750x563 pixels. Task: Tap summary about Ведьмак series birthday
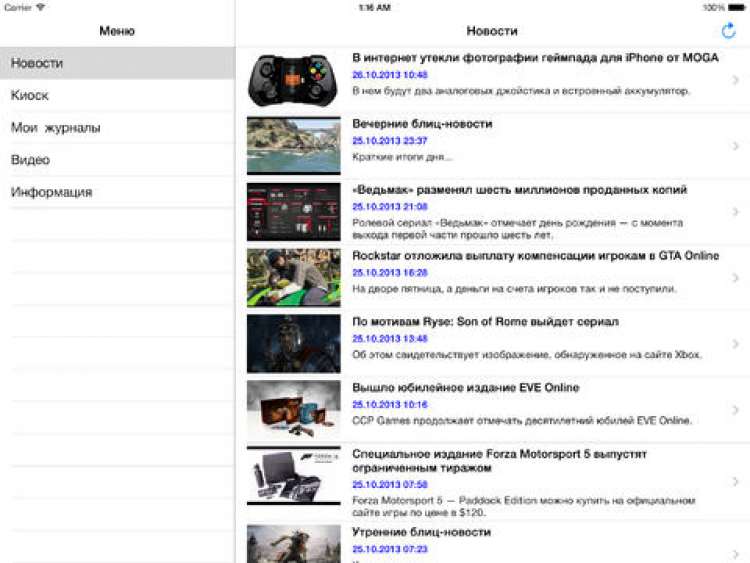coord(518,229)
